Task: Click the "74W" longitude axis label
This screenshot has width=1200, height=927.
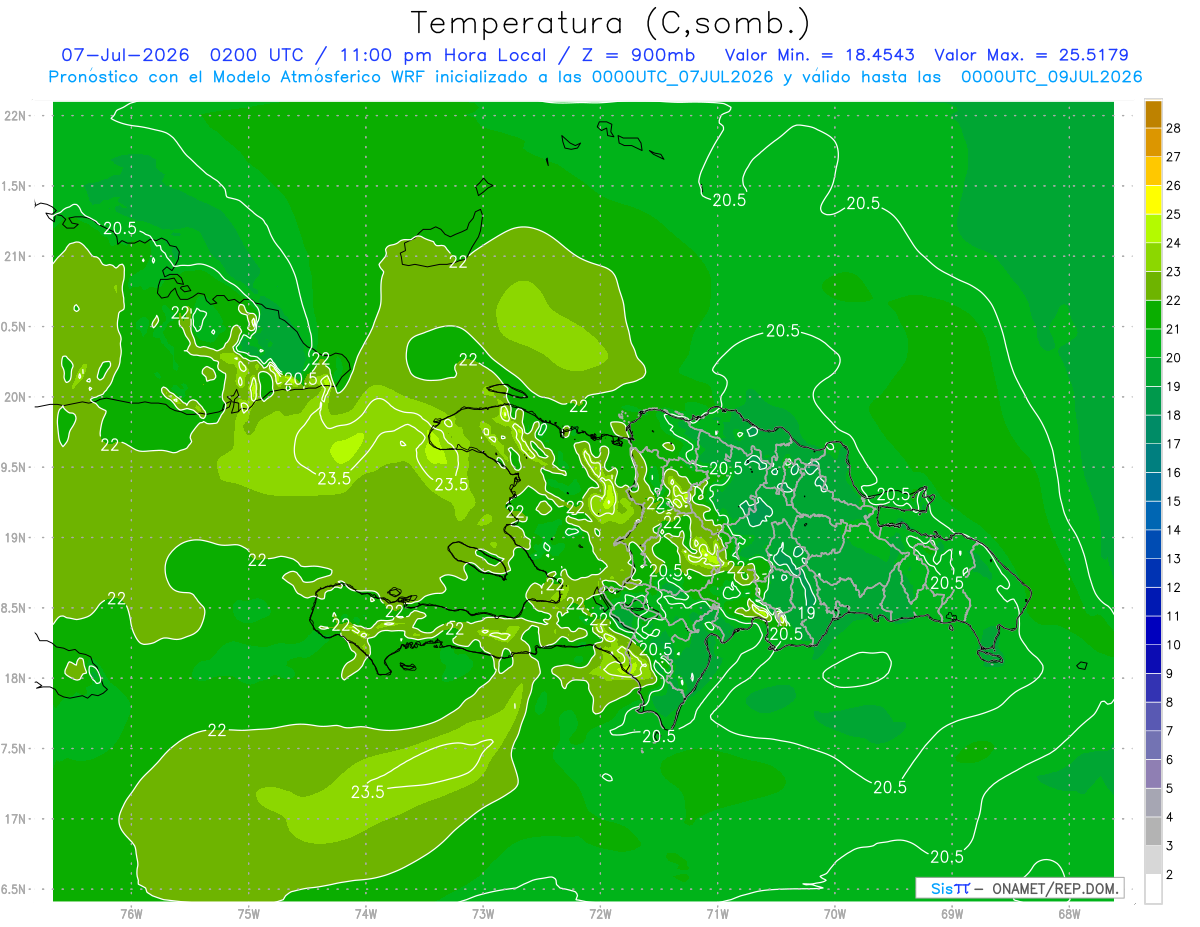Action: tap(366, 914)
